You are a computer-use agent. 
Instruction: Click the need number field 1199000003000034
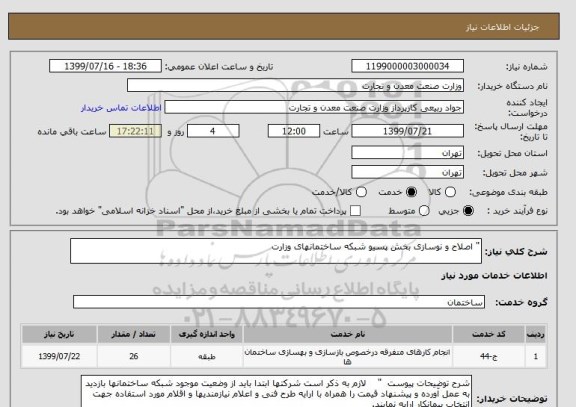407,66
